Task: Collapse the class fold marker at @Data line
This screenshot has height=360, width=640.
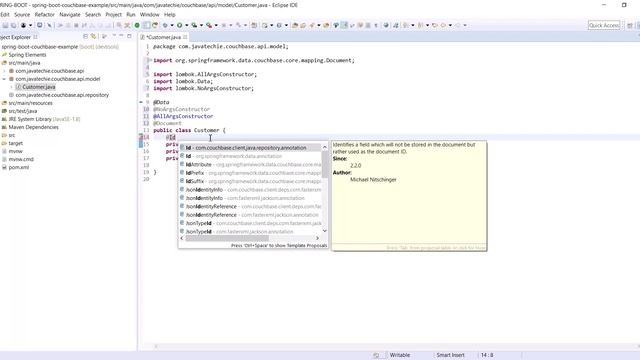Action: coord(141,102)
